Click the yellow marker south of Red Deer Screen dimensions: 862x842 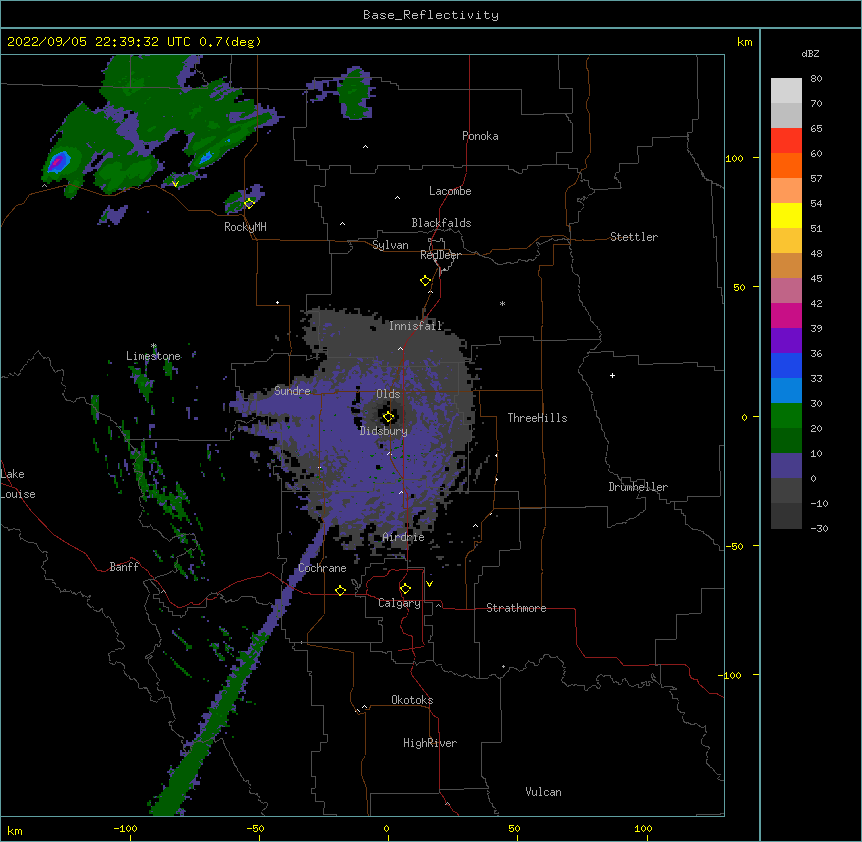[x=426, y=281]
